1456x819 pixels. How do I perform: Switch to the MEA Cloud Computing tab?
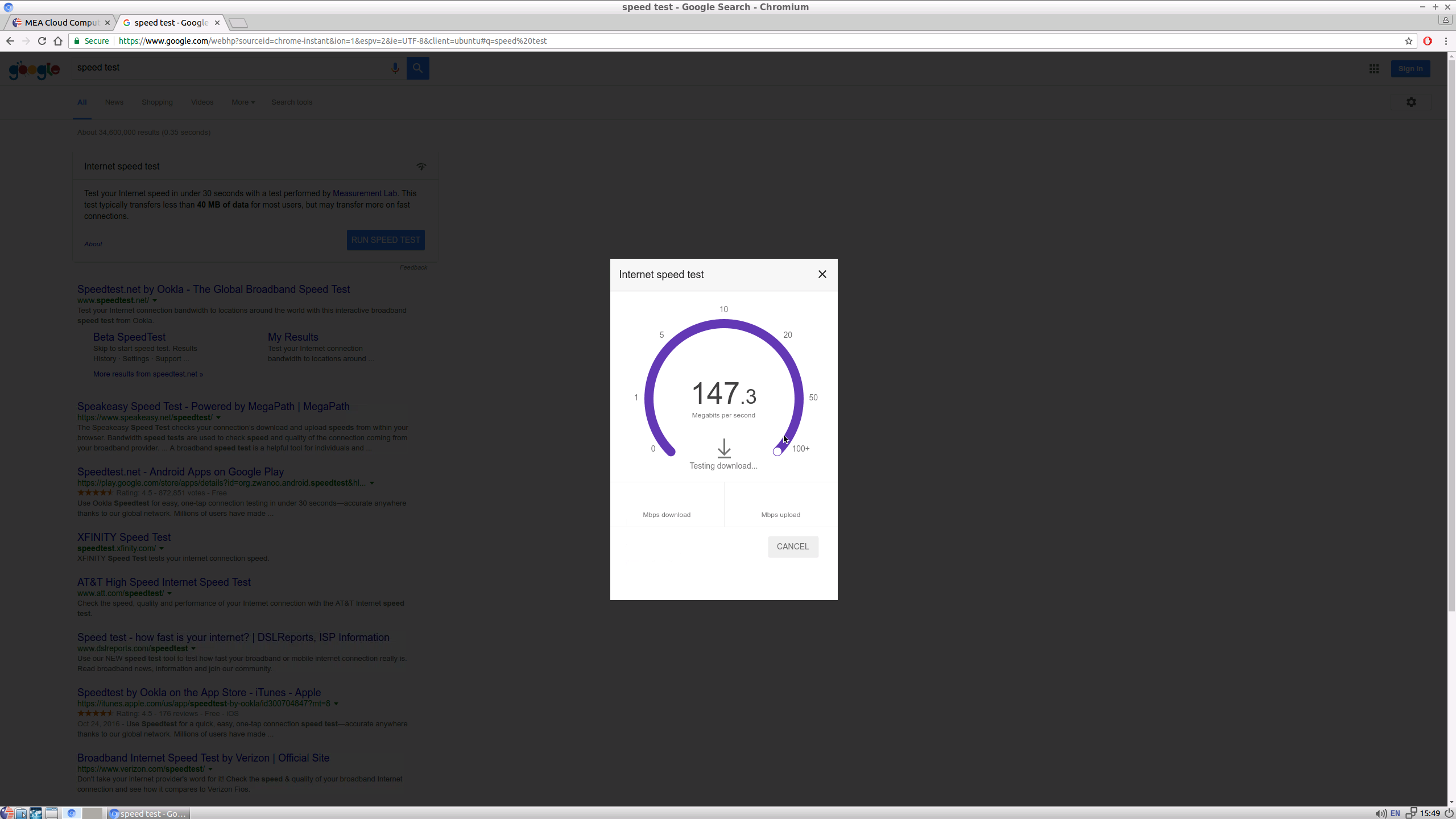[61, 23]
